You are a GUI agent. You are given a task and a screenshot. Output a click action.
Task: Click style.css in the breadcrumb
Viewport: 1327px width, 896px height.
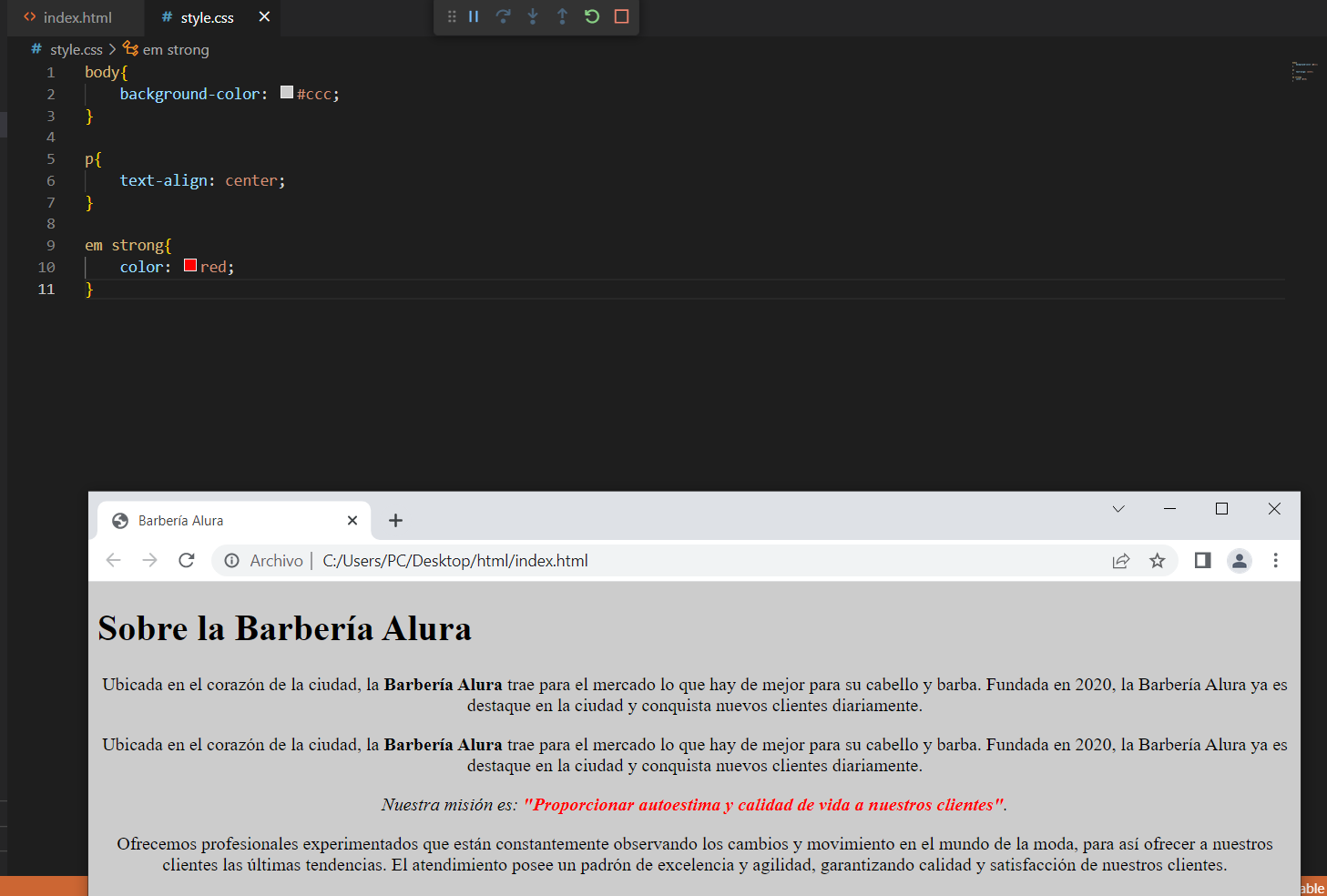[x=76, y=49]
